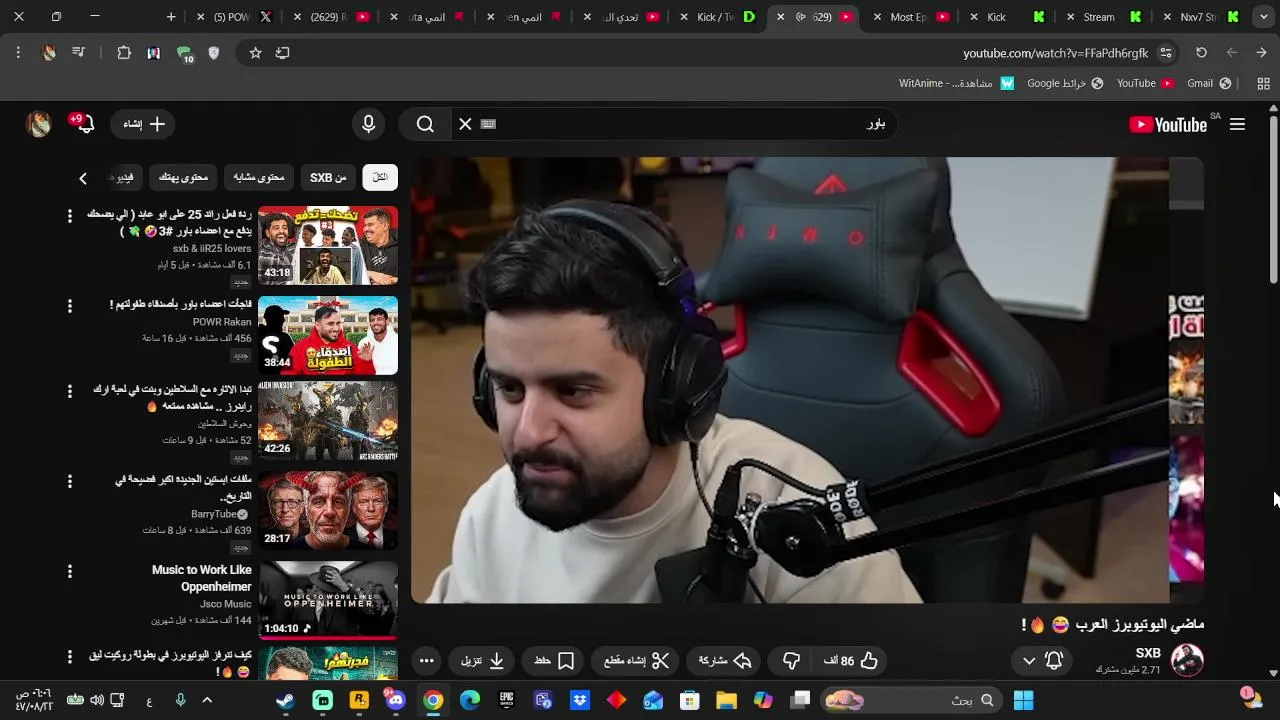Open options menu for BarryTube video

click(69, 481)
